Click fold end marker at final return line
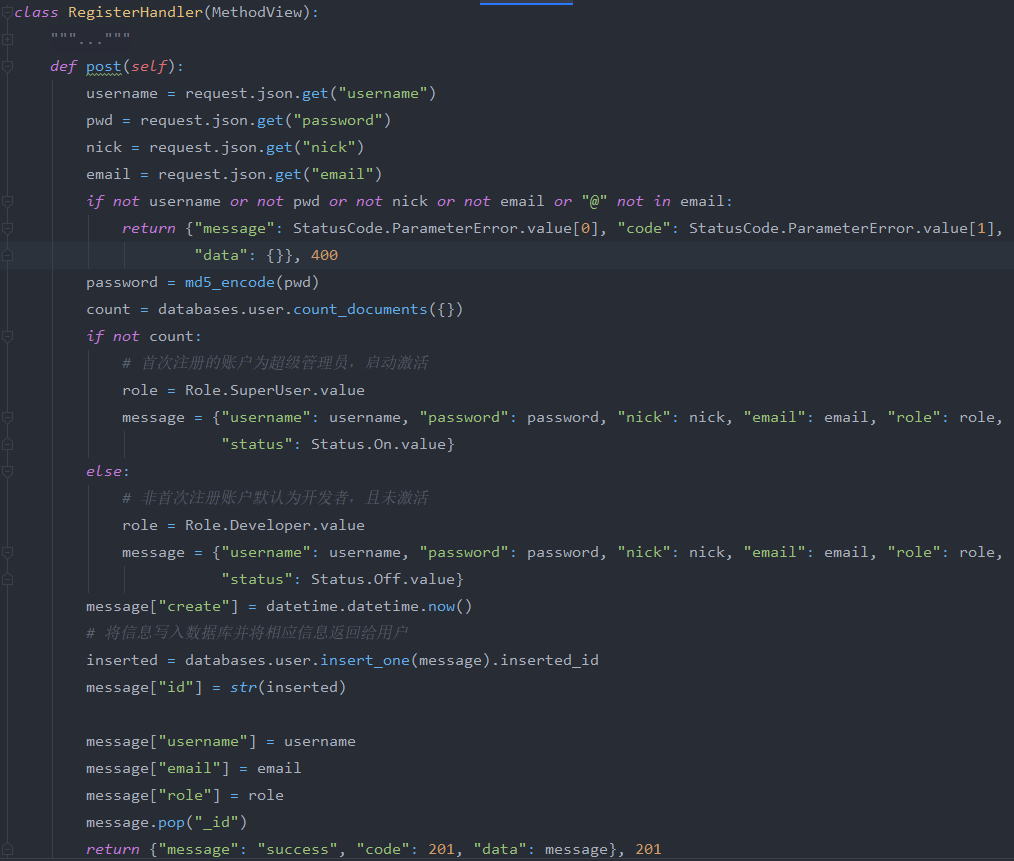The image size is (1014, 861). pyautogui.click(x=7, y=849)
